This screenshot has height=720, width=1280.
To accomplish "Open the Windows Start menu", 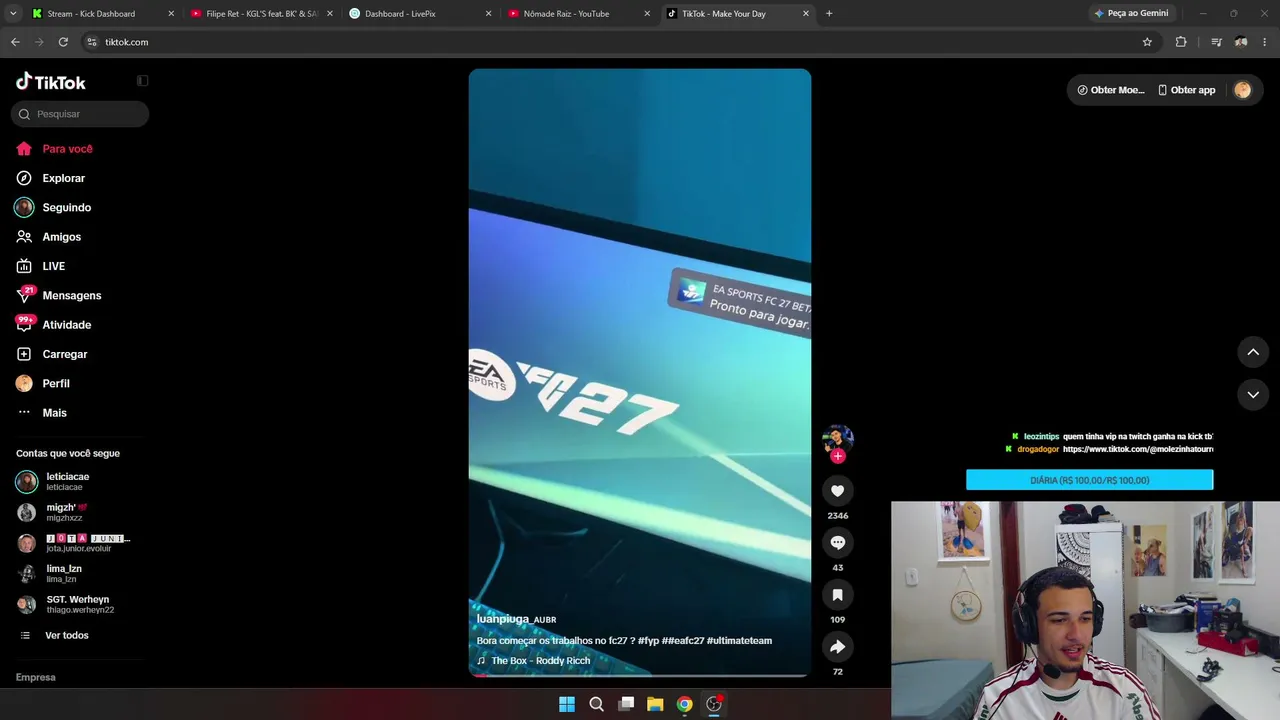I will coord(567,704).
